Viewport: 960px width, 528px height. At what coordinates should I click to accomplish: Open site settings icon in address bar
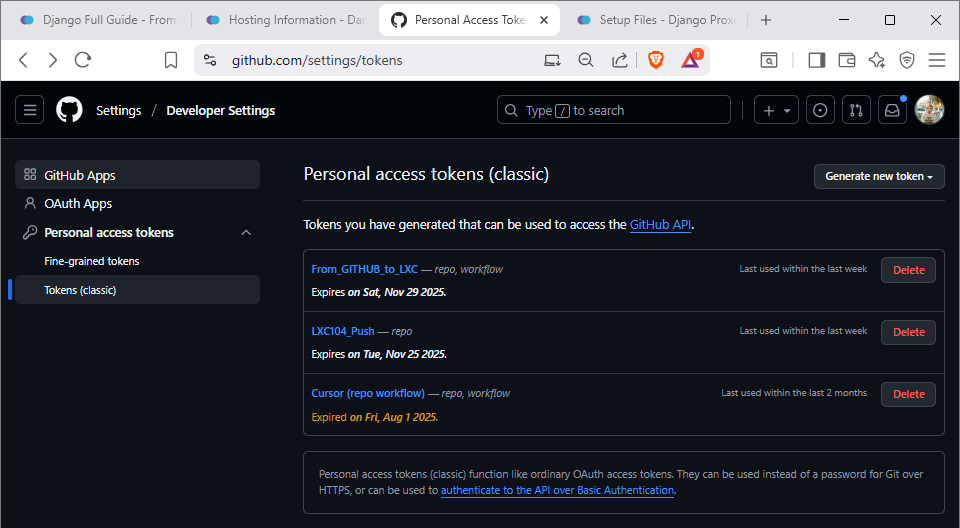pyautogui.click(x=210, y=60)
